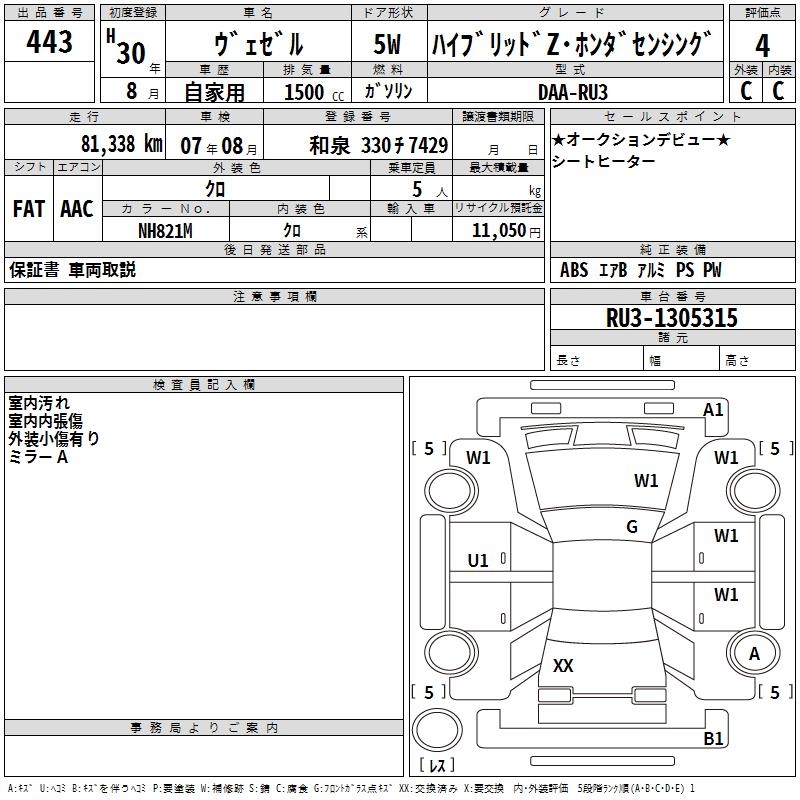The width and height of the screenshot is (800, 800).
Task: Click the model code DAA-RU3
Action: point(573,92)
